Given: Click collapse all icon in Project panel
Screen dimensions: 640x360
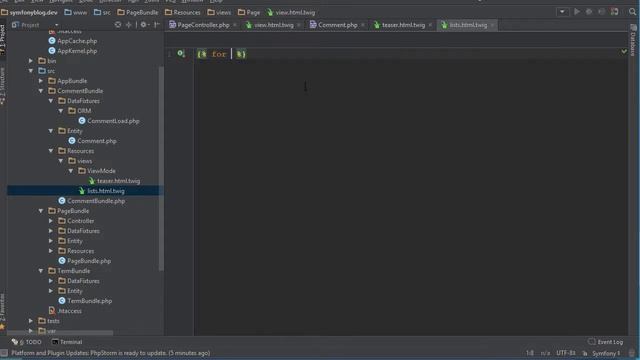Looking at the screenshot, I should [129, 25].
